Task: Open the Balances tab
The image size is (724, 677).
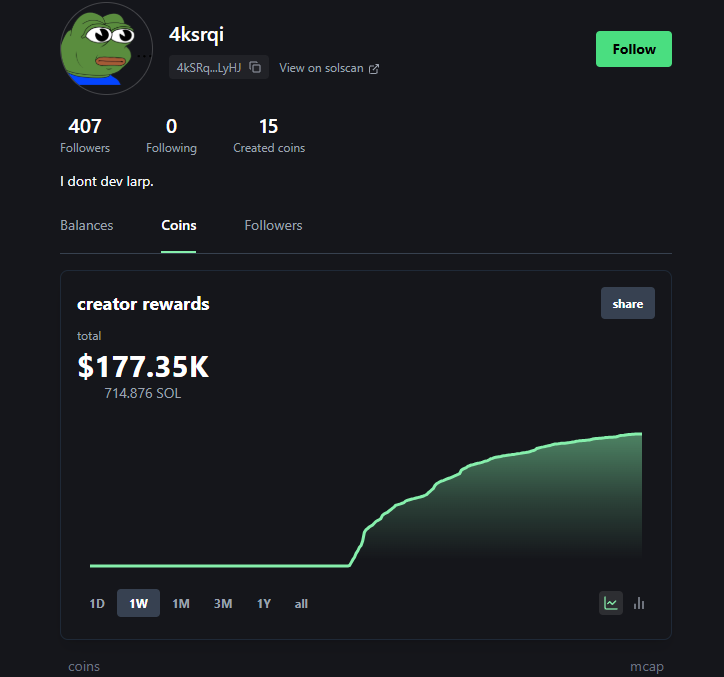Action: (87, 226)
